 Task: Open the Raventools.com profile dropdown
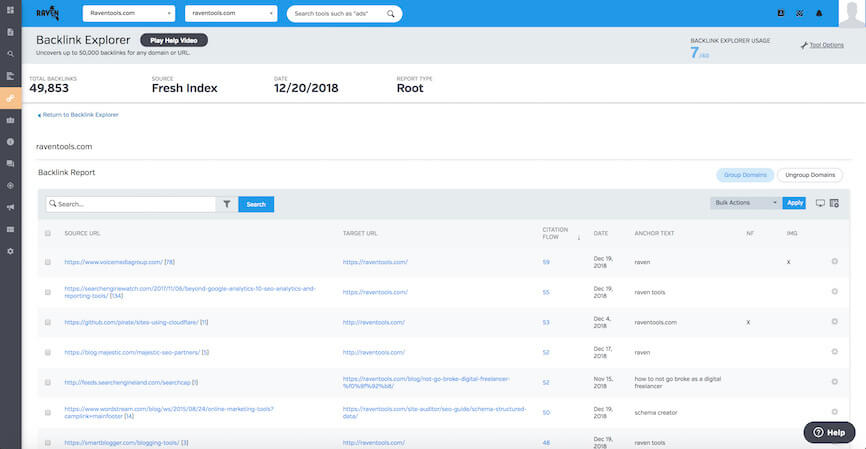129,13
